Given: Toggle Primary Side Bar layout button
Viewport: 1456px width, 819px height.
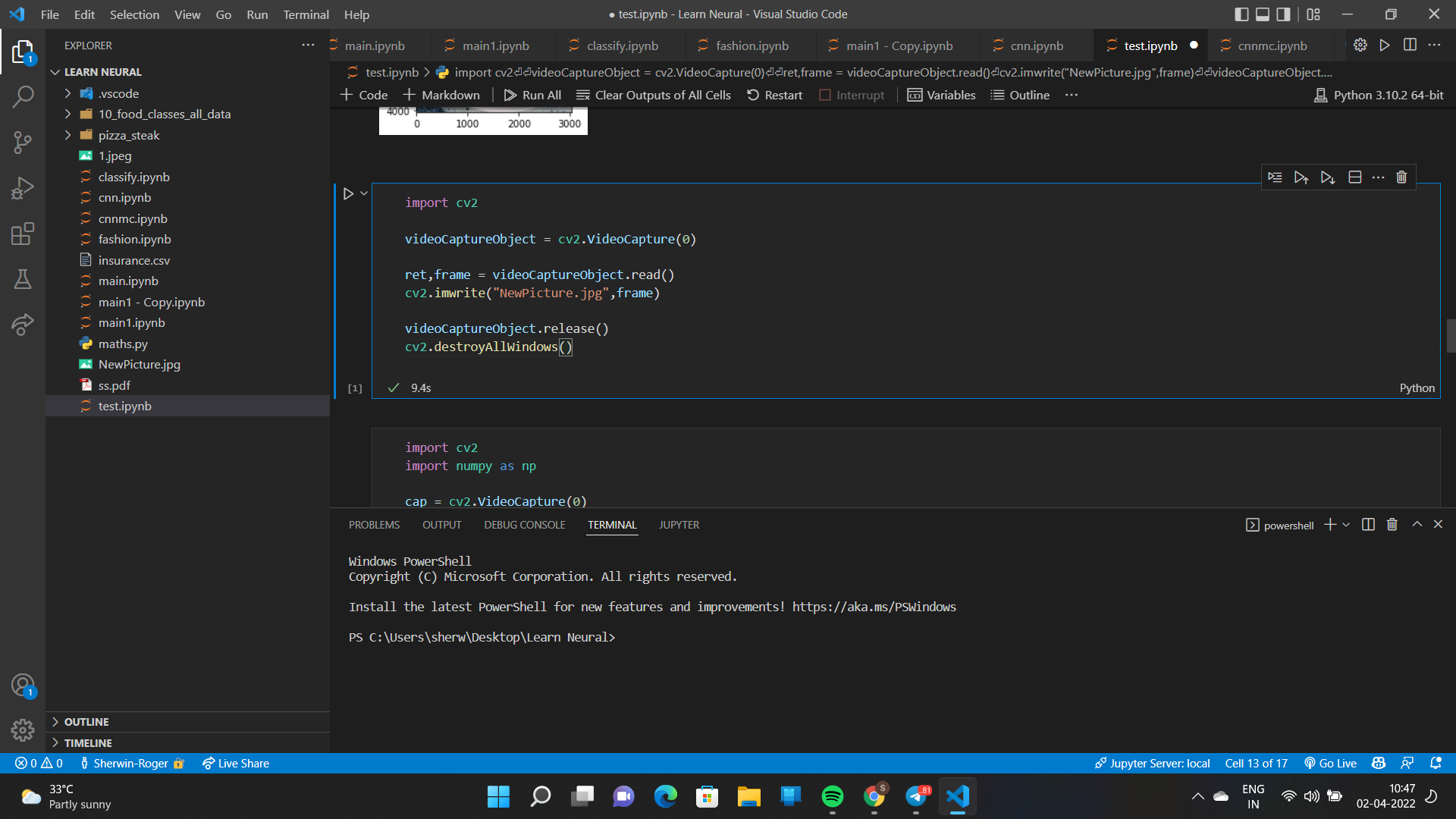Looking at the screenshot, I should coord(1241,14).
